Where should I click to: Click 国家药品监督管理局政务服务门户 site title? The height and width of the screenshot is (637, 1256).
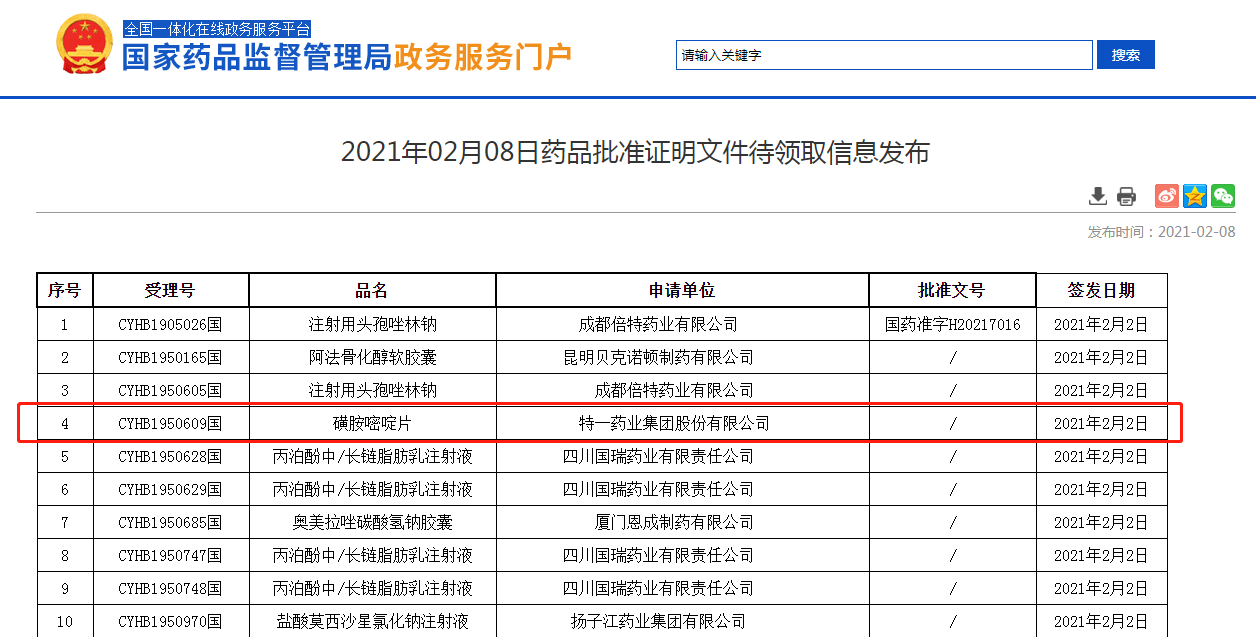click(346, 57)
